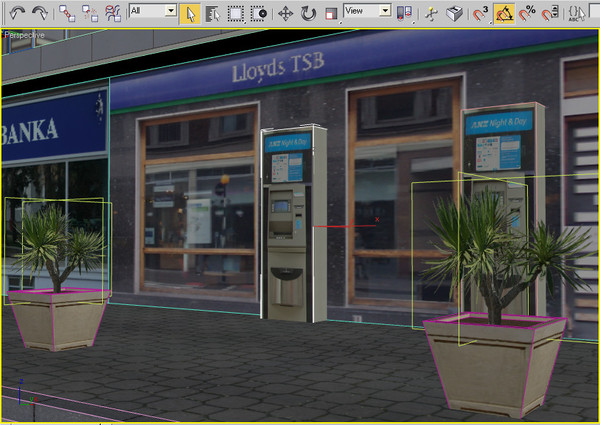Click the Perspective viewport label

pos(24,35)
